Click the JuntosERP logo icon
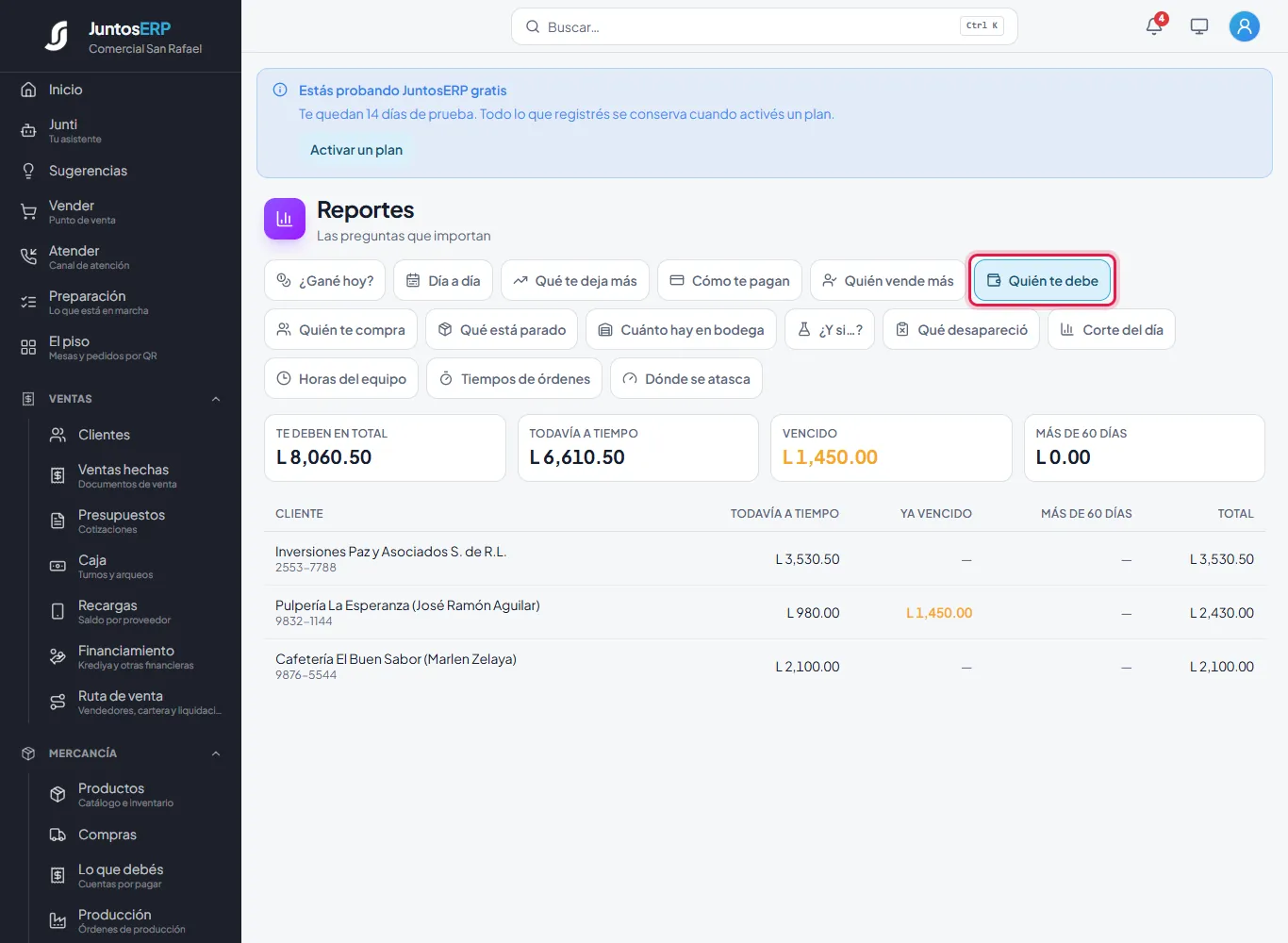Screen dimensions: 1288x943 click(x=58, y=36)
